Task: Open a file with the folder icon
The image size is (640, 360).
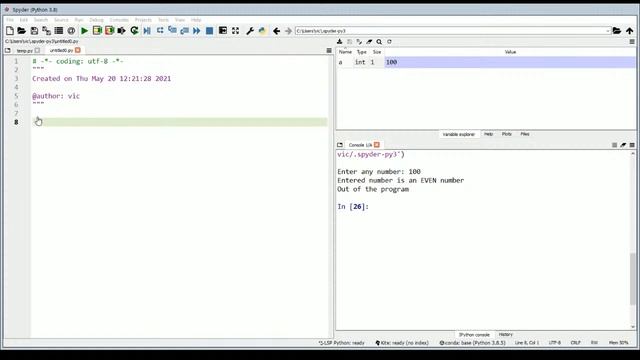Action: 22,31
